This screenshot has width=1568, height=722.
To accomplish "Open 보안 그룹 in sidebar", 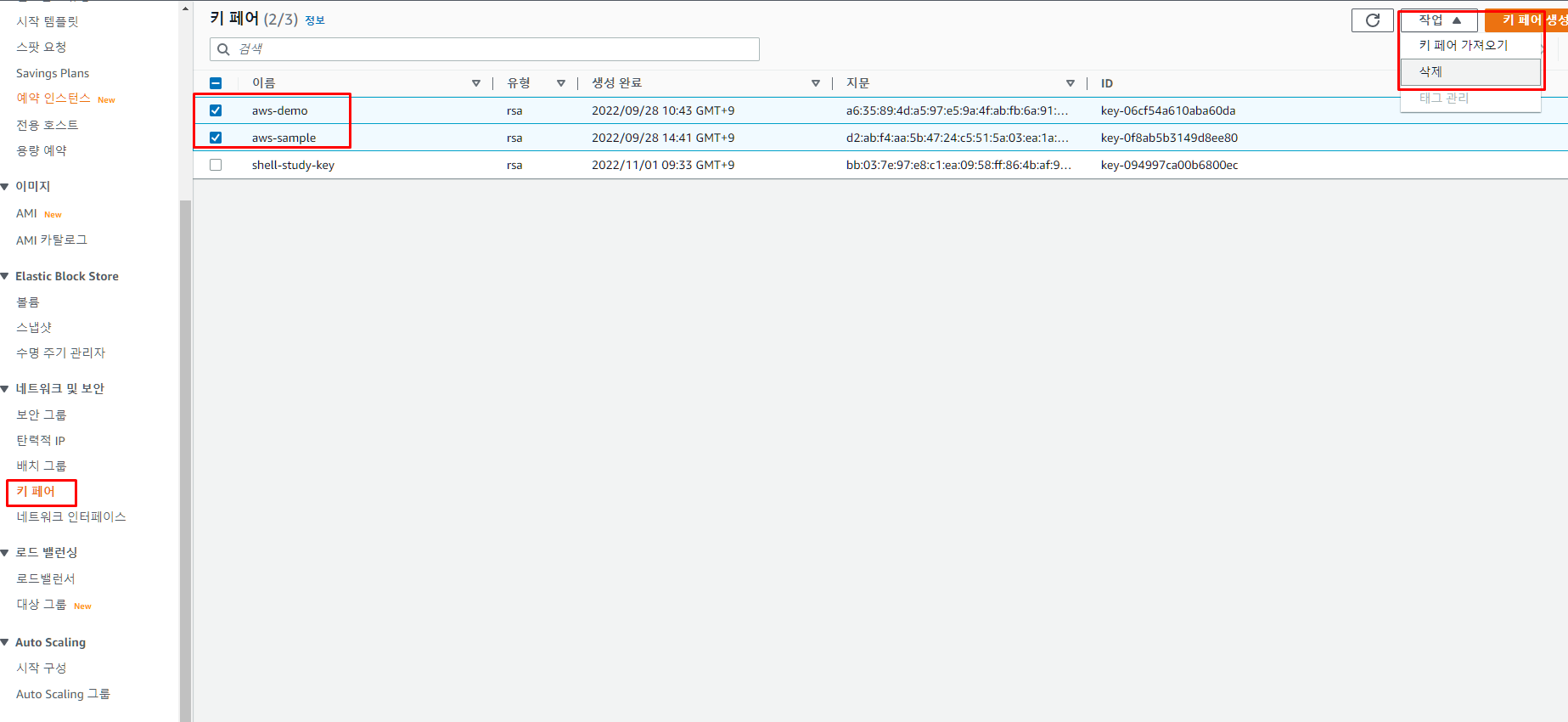I will pyautogui.click(x=41, y=415).
